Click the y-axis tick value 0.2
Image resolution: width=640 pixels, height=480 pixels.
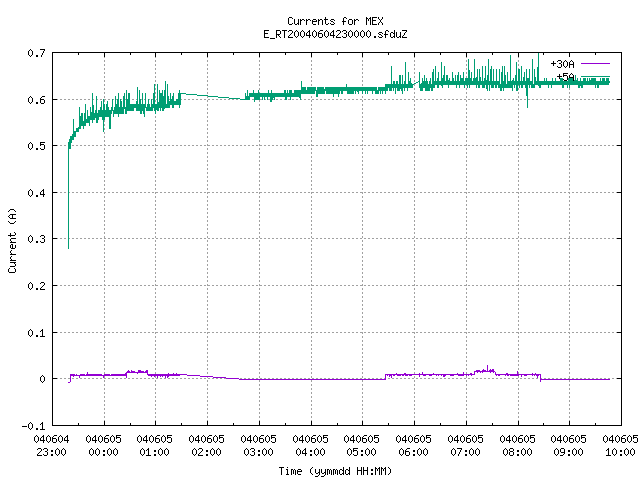coord(36,286)
